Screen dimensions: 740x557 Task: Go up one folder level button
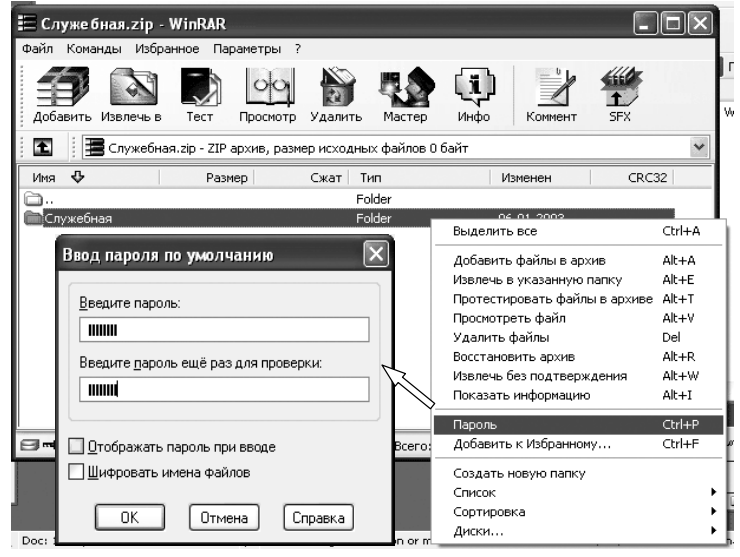(42, 147)
